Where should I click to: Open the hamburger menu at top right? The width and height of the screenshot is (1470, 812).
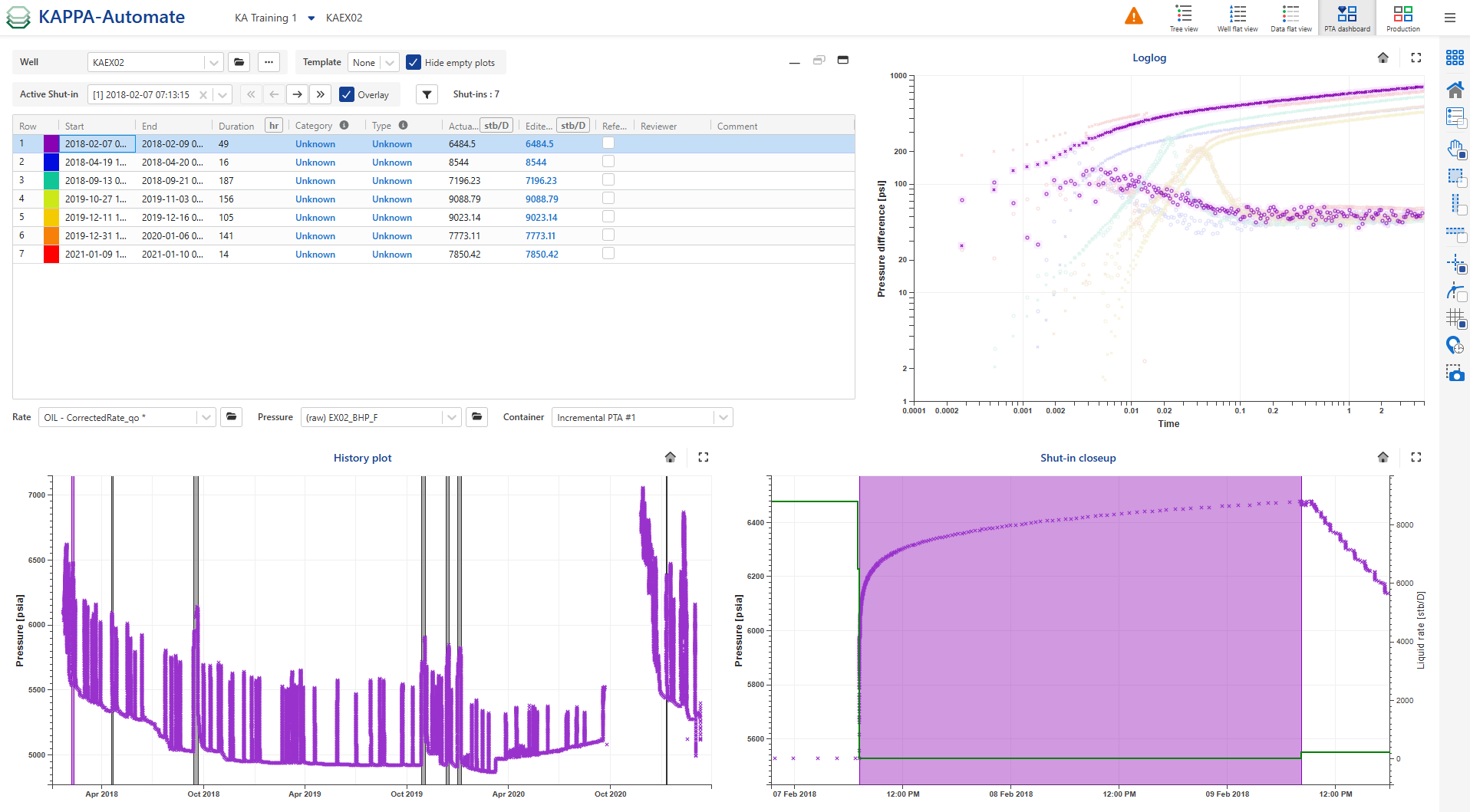click(x=1450, y=17)
